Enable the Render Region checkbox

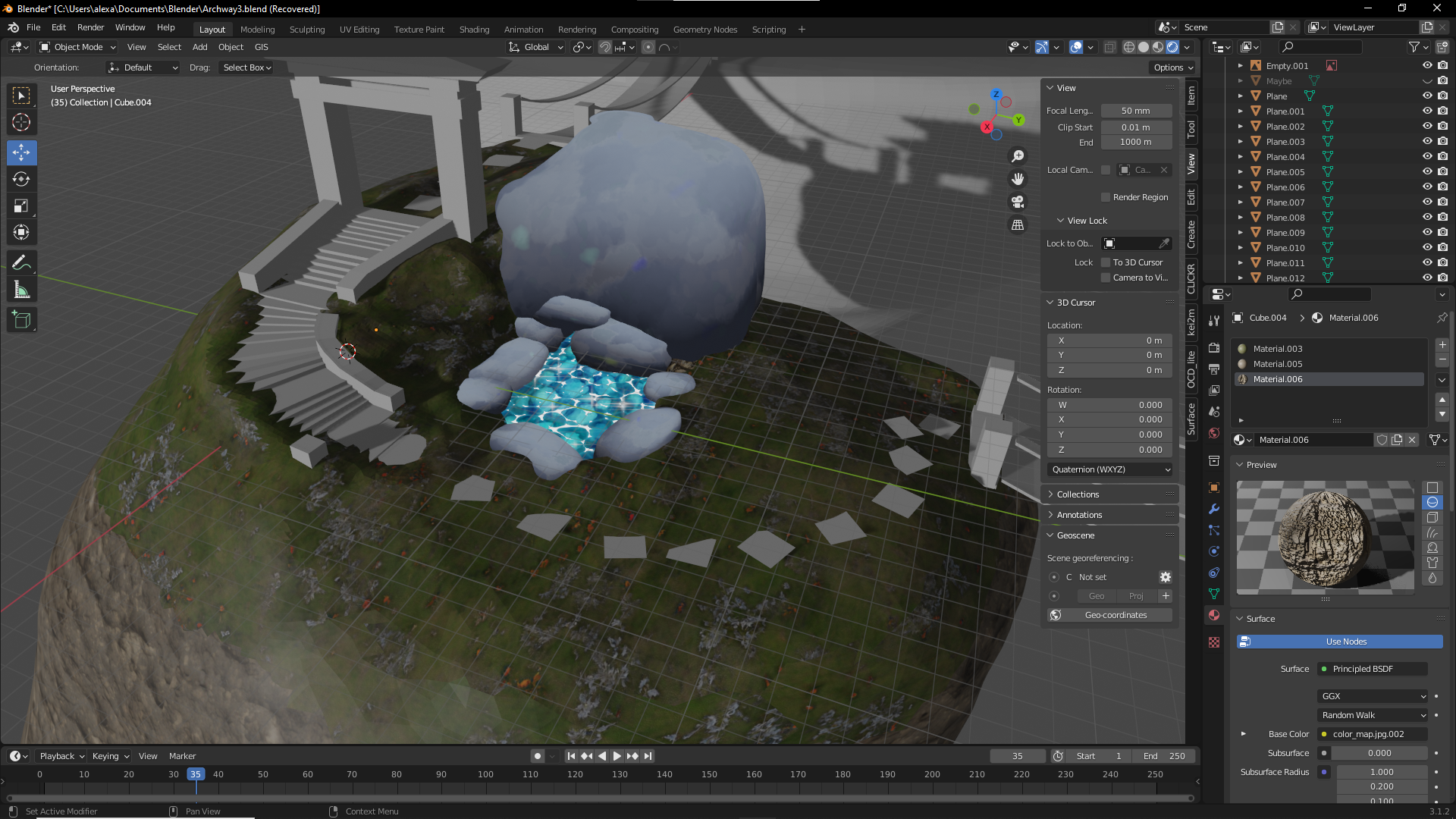(1106, 197)
